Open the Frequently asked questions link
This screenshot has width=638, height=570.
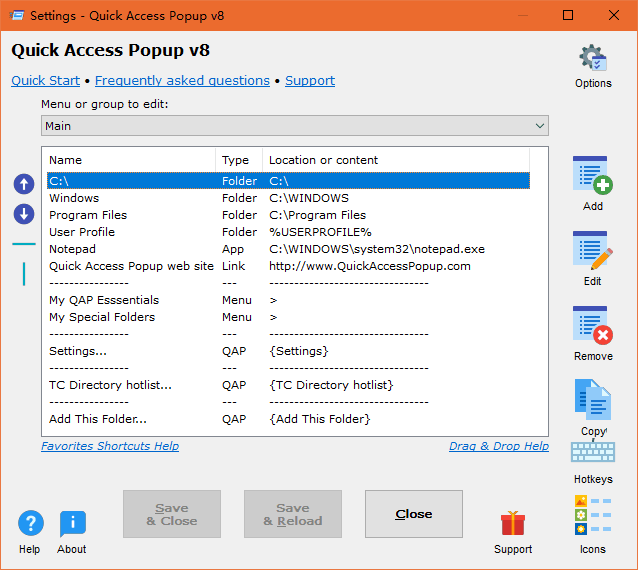[x=182, y=81]
